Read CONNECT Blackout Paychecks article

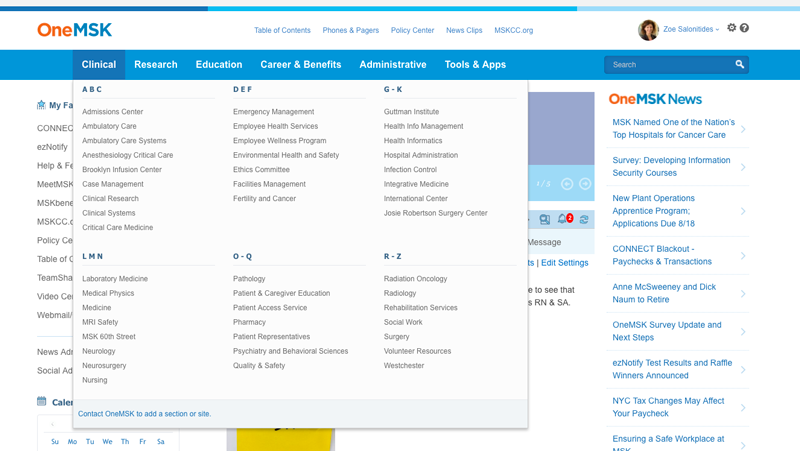pos(662,255)
